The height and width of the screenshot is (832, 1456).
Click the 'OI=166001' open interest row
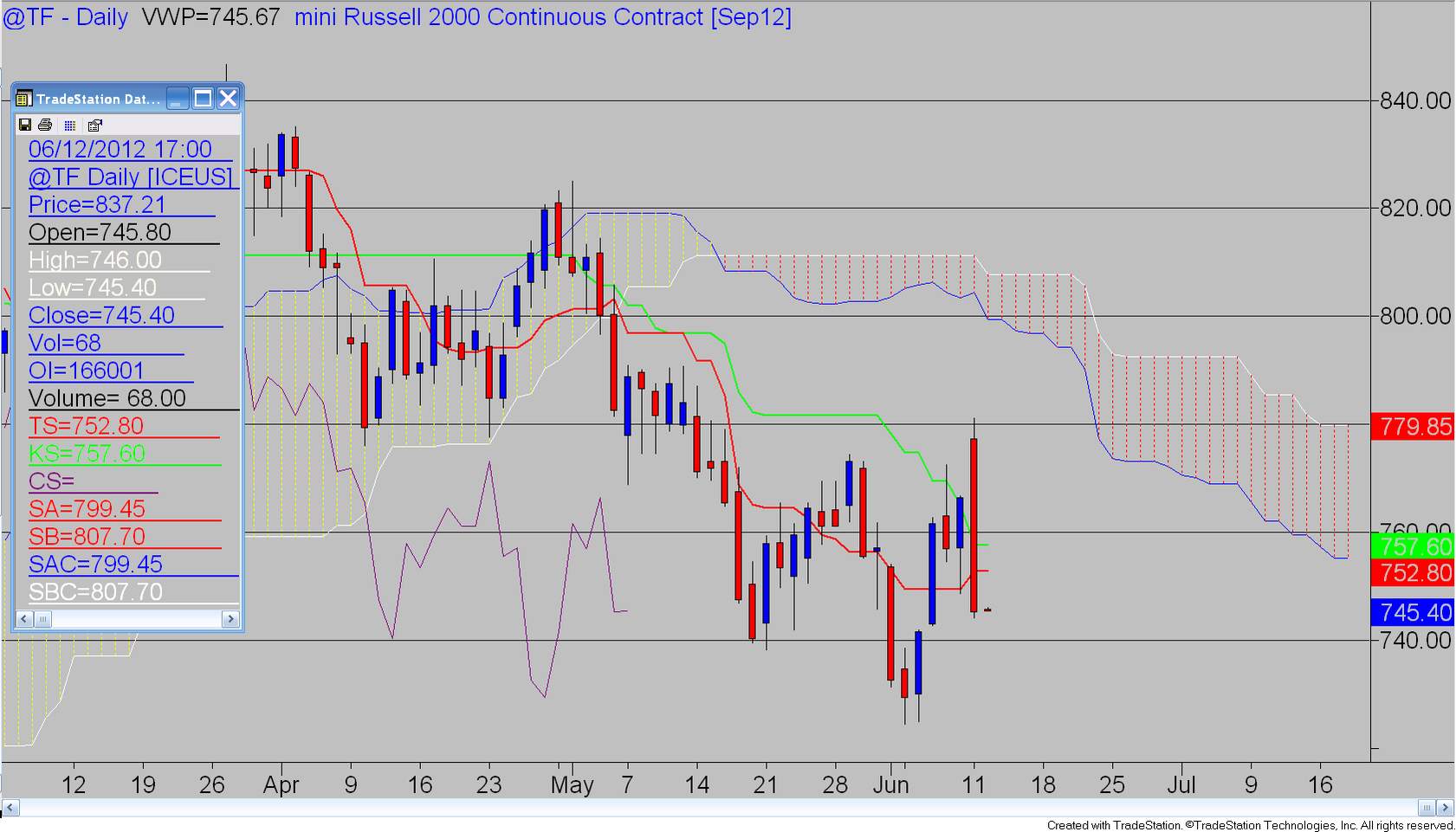tap(87, 371)
